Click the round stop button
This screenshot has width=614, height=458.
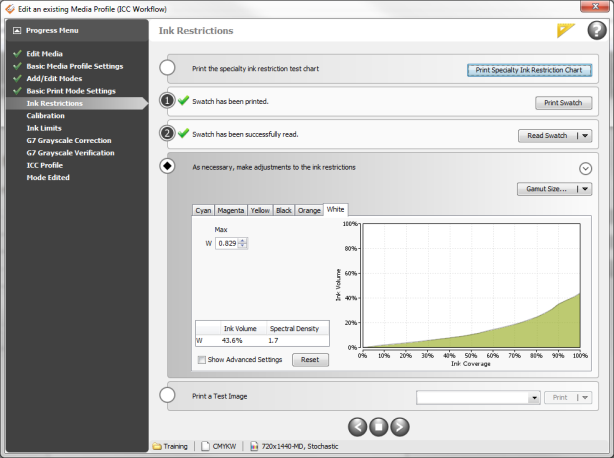click(x=378, y=426)
